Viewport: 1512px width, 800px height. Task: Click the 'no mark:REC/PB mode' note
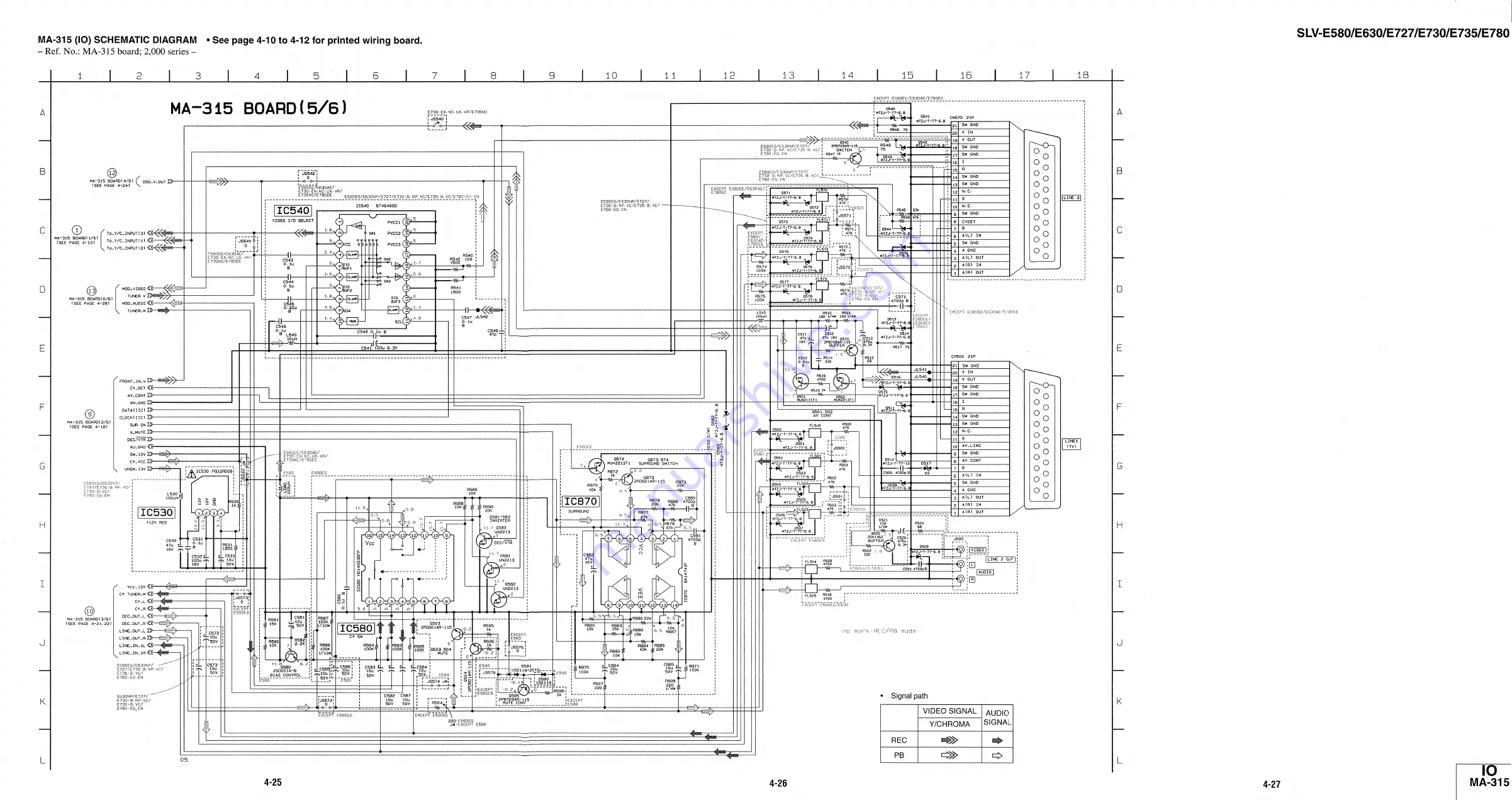(x=879, y=631)
